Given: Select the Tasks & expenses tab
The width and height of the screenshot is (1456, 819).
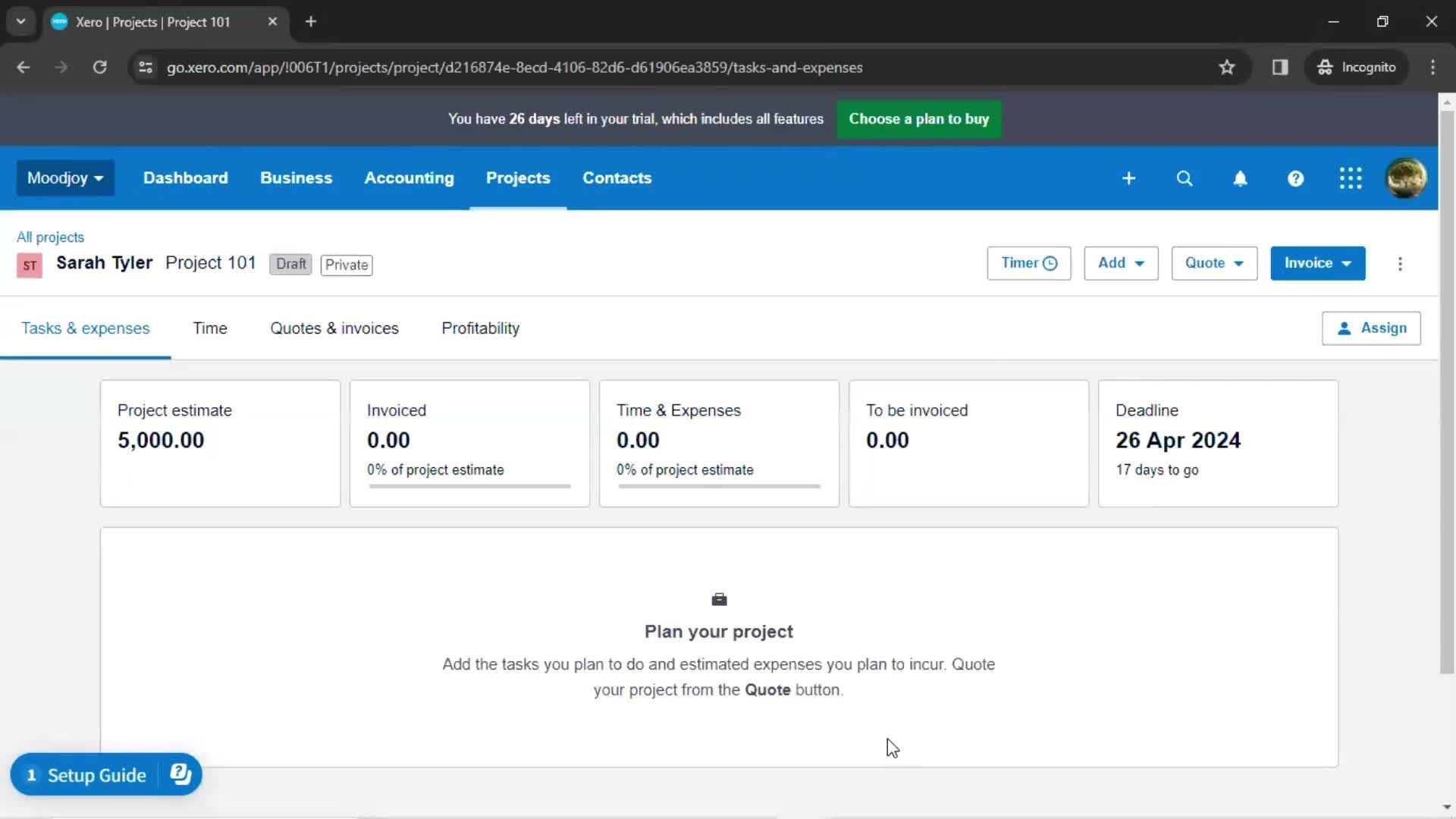Looking at the screenshot, I should pos(86,328).
